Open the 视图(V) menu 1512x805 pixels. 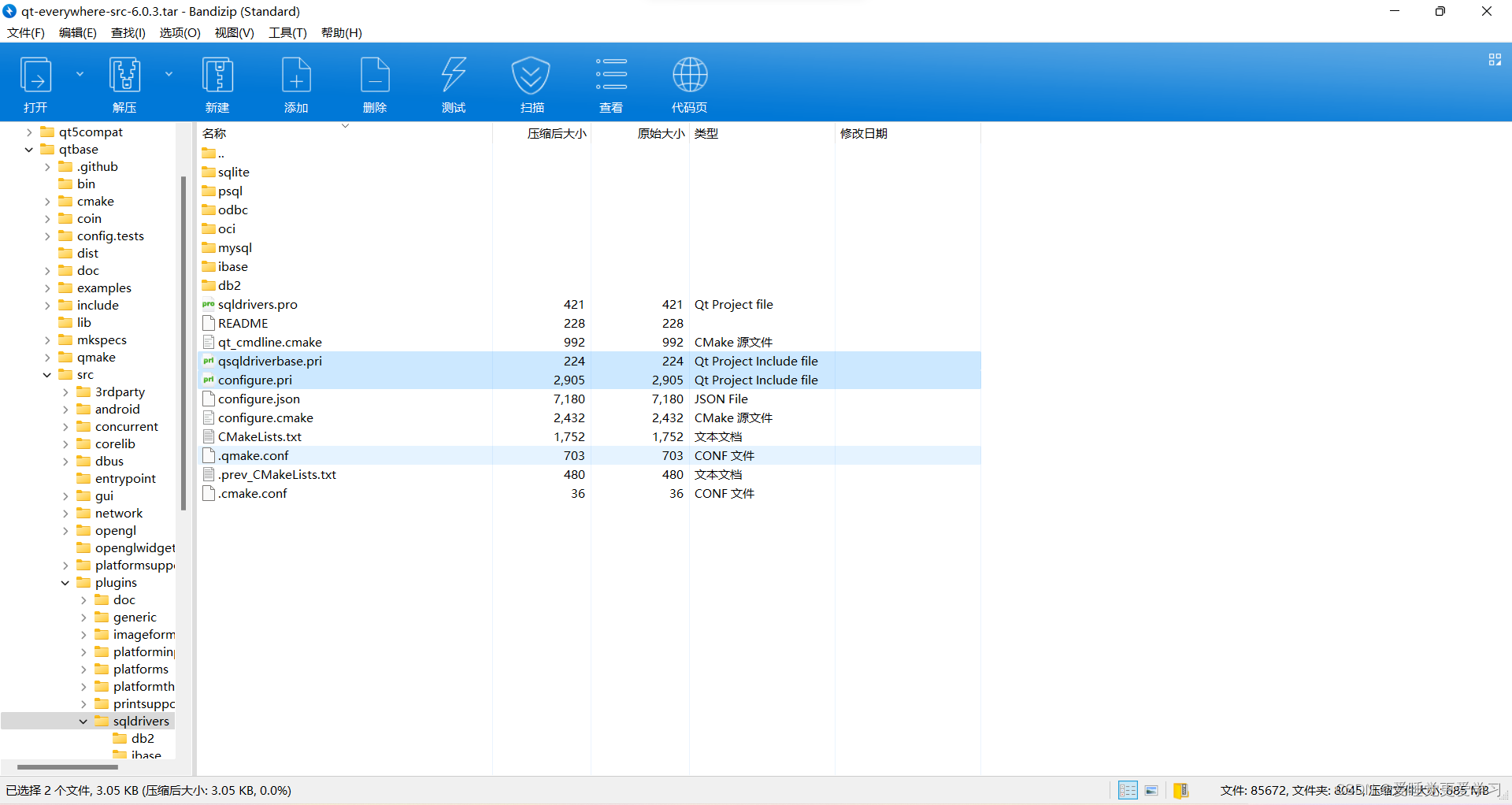point(234,32)
